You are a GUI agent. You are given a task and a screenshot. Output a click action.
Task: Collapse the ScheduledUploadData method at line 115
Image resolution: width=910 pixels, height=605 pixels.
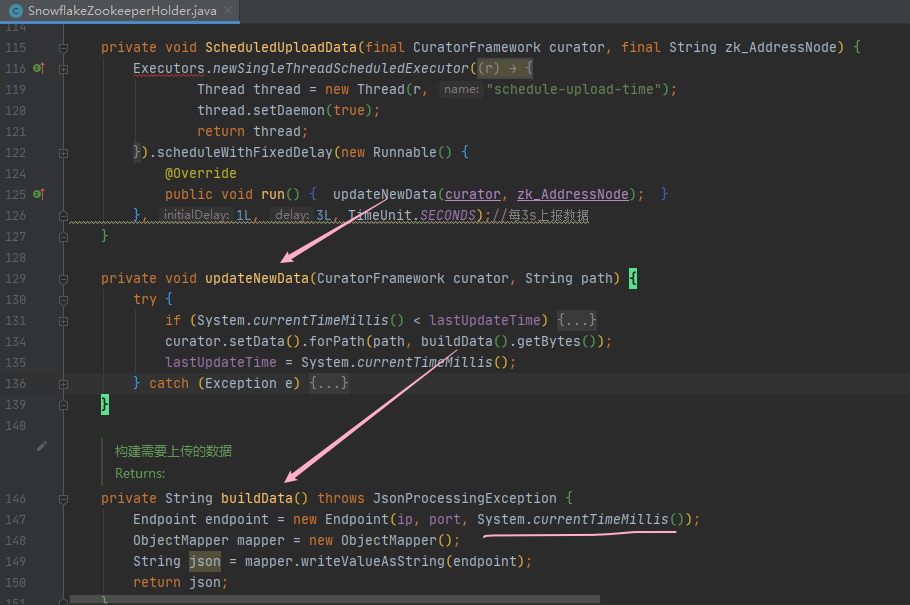click(x=64, y=48)
